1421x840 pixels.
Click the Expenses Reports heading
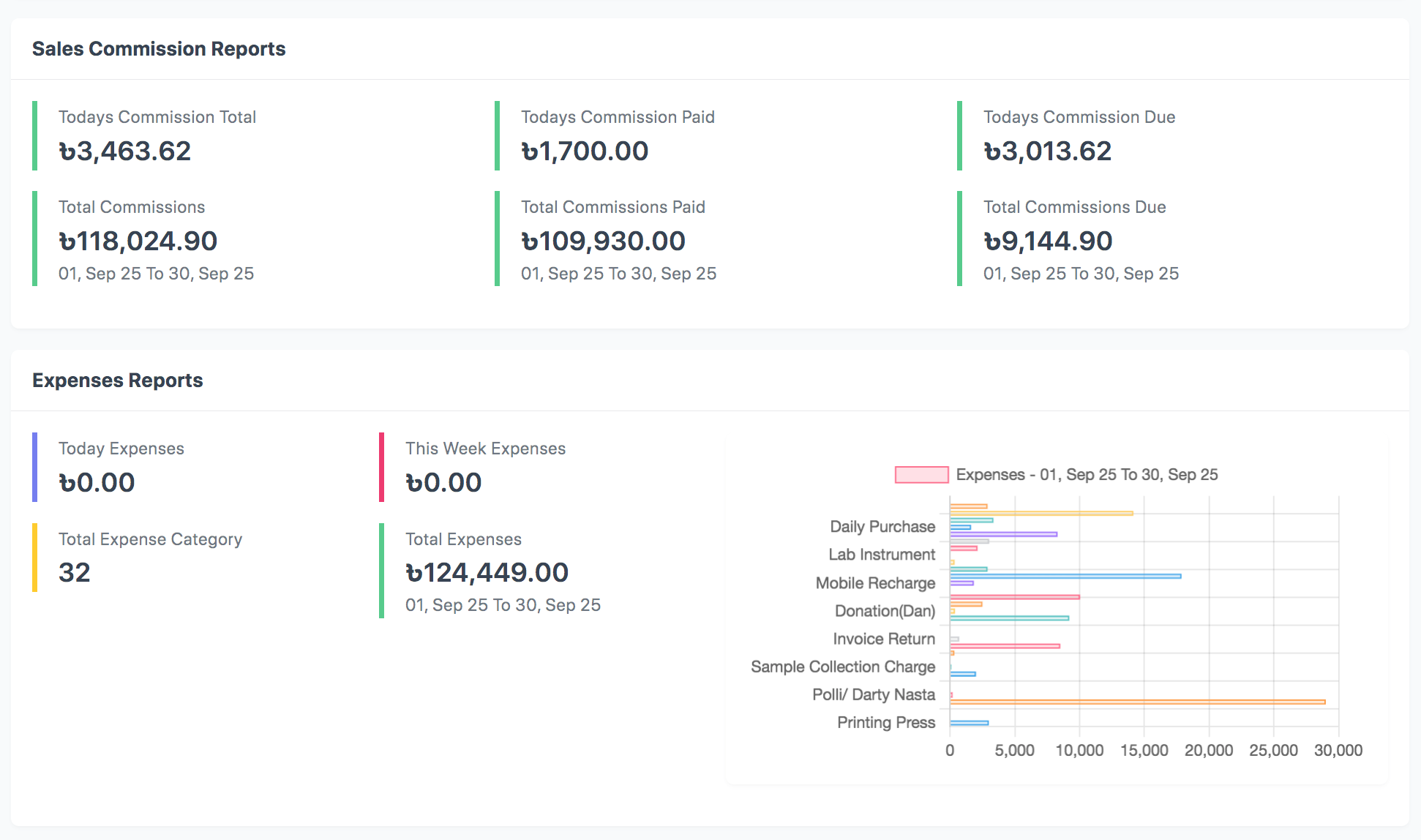[118, 380]
